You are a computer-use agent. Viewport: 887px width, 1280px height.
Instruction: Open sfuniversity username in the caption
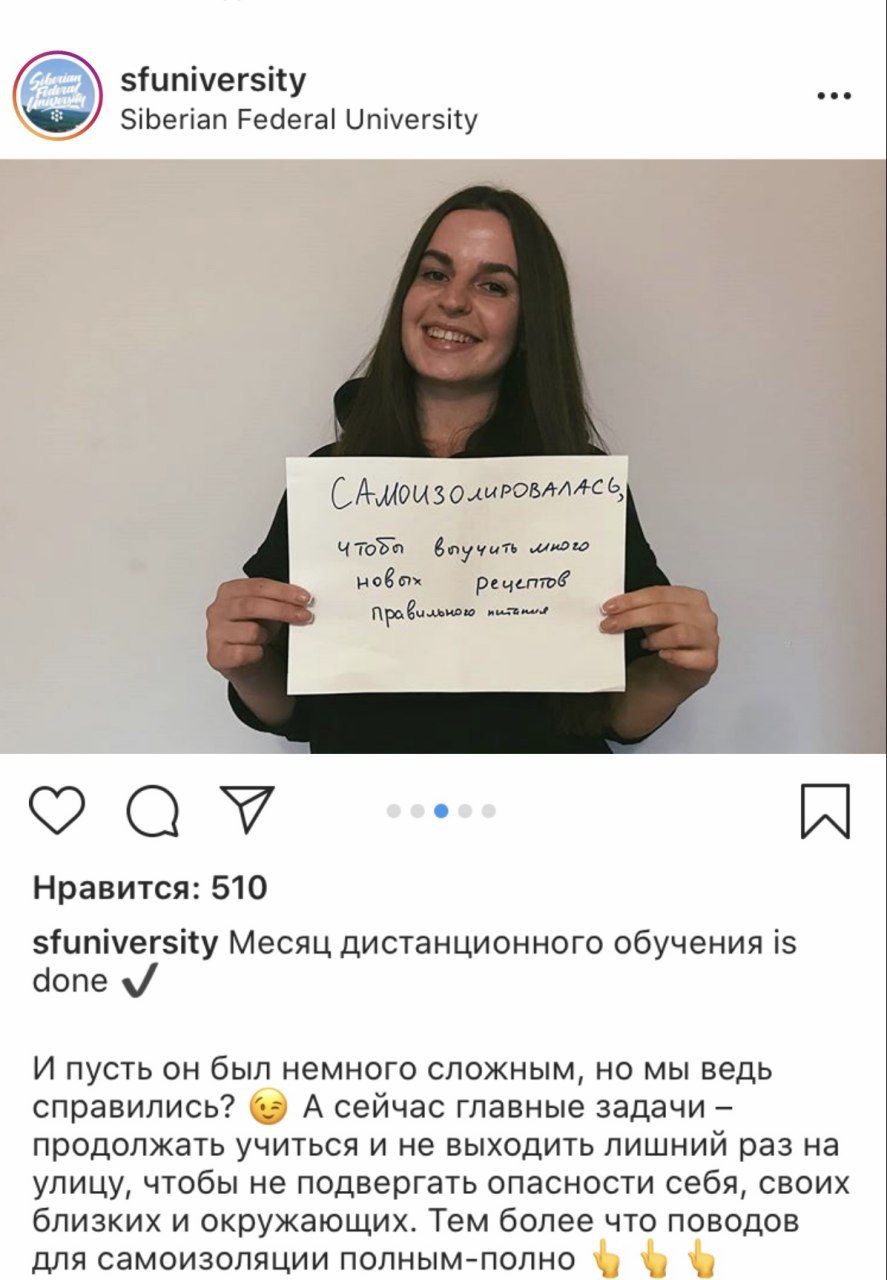[125, 943]
